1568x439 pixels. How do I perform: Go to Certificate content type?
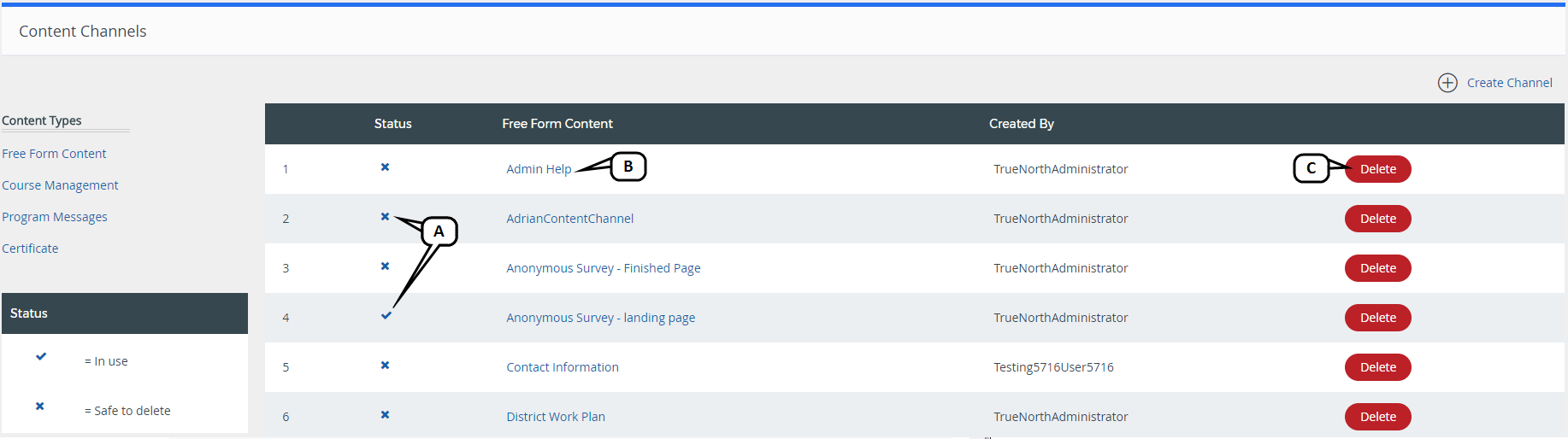(30, 249)
